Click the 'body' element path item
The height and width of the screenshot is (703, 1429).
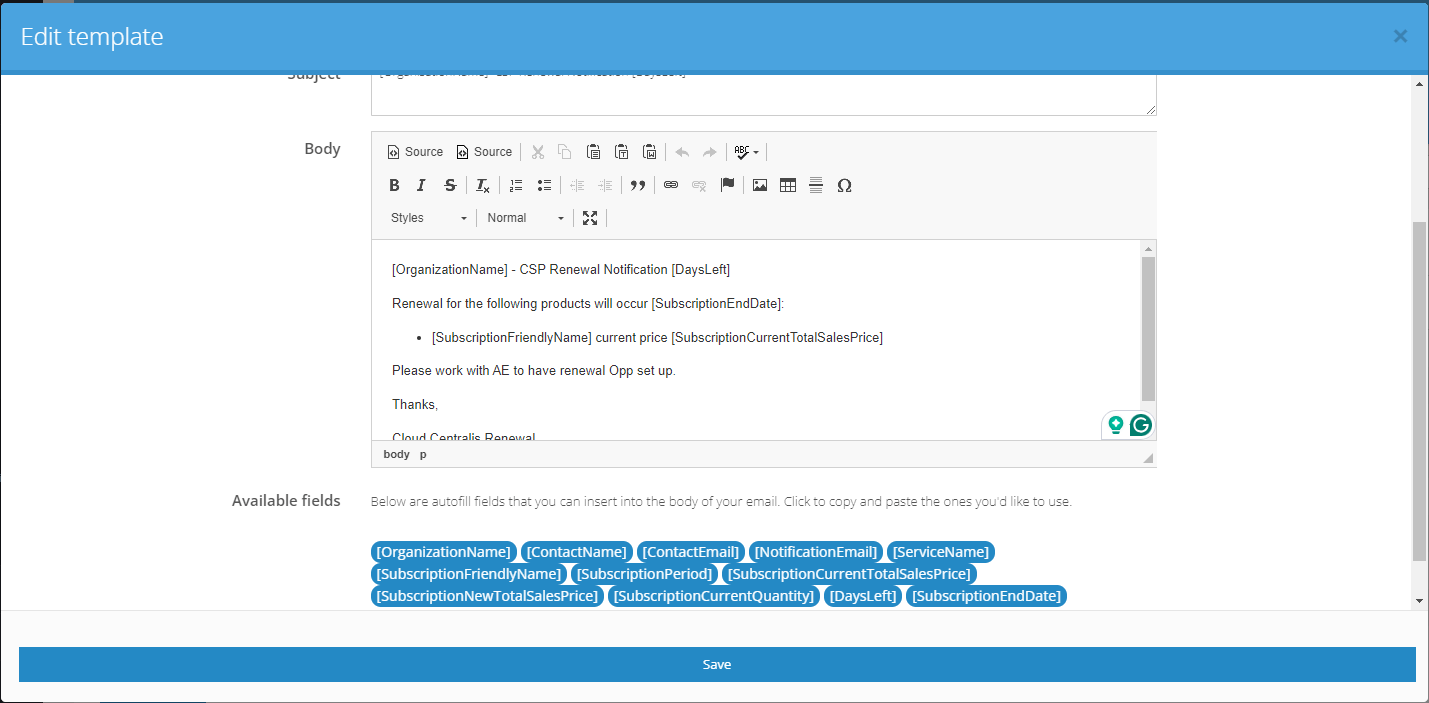point(397,454)
